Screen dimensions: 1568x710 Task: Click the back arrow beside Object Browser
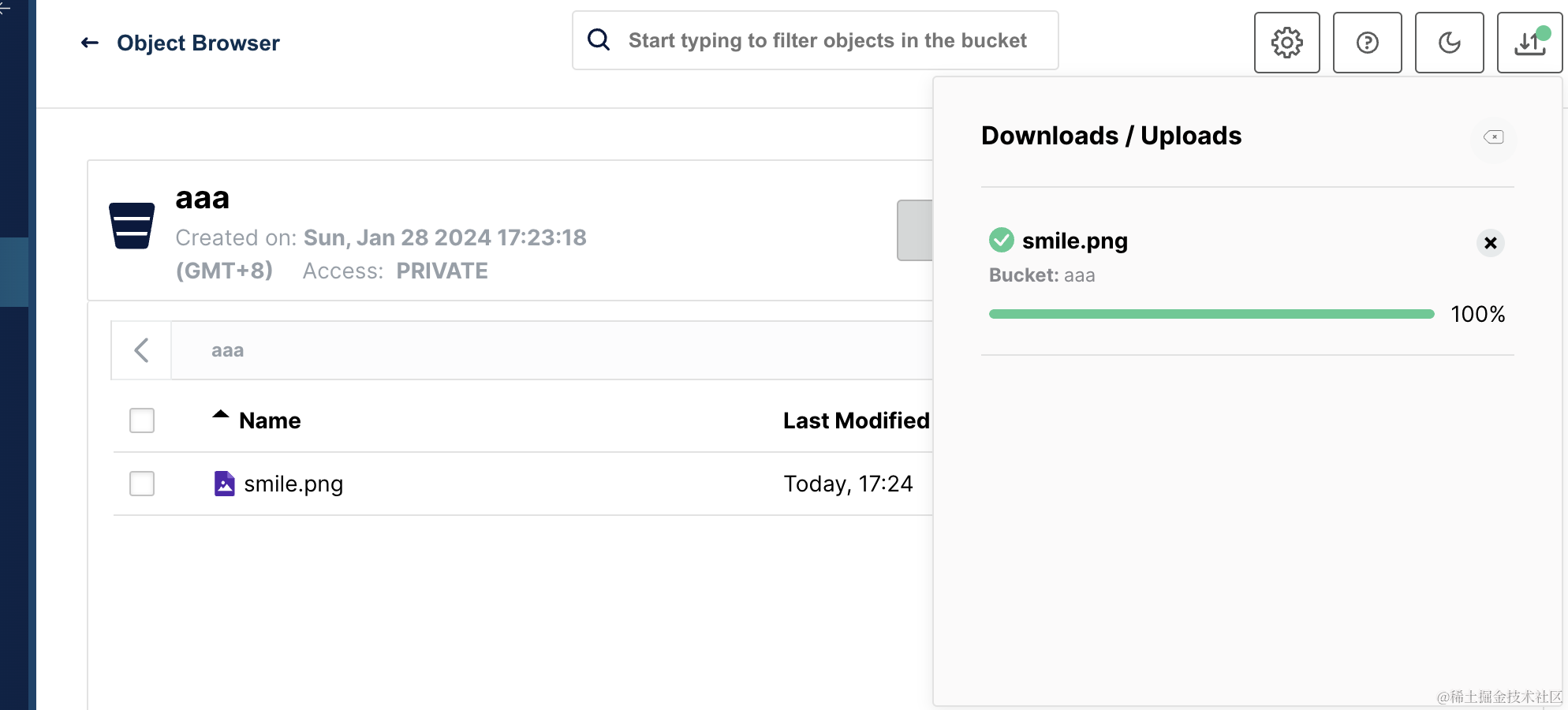pos(90,43)
